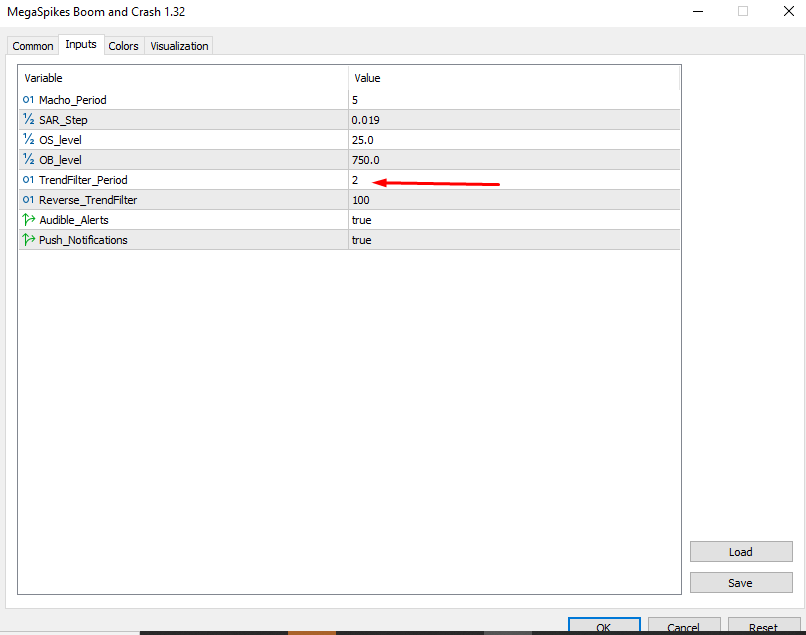
Task: Select the TrendFilter_Period variable name
Action: coord(83,180)
